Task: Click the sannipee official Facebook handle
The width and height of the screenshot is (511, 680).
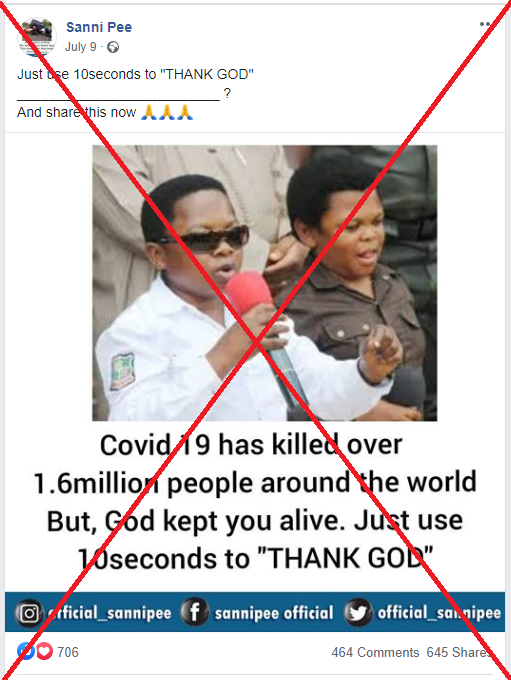Action: 274,613
